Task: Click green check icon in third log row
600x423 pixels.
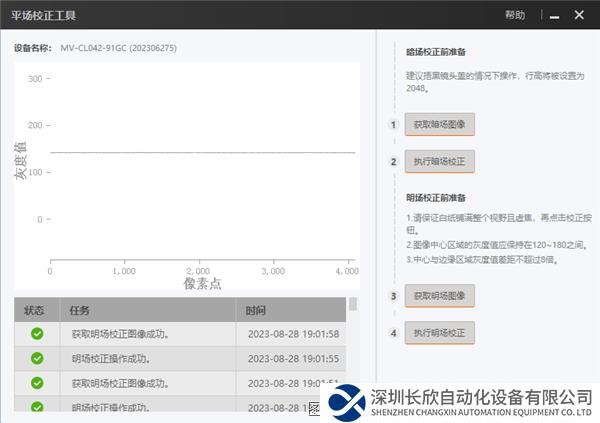Action: (37, 384)
